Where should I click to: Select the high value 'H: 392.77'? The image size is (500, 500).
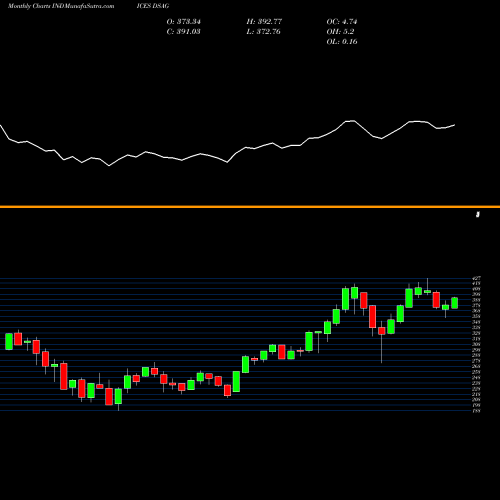264,22
